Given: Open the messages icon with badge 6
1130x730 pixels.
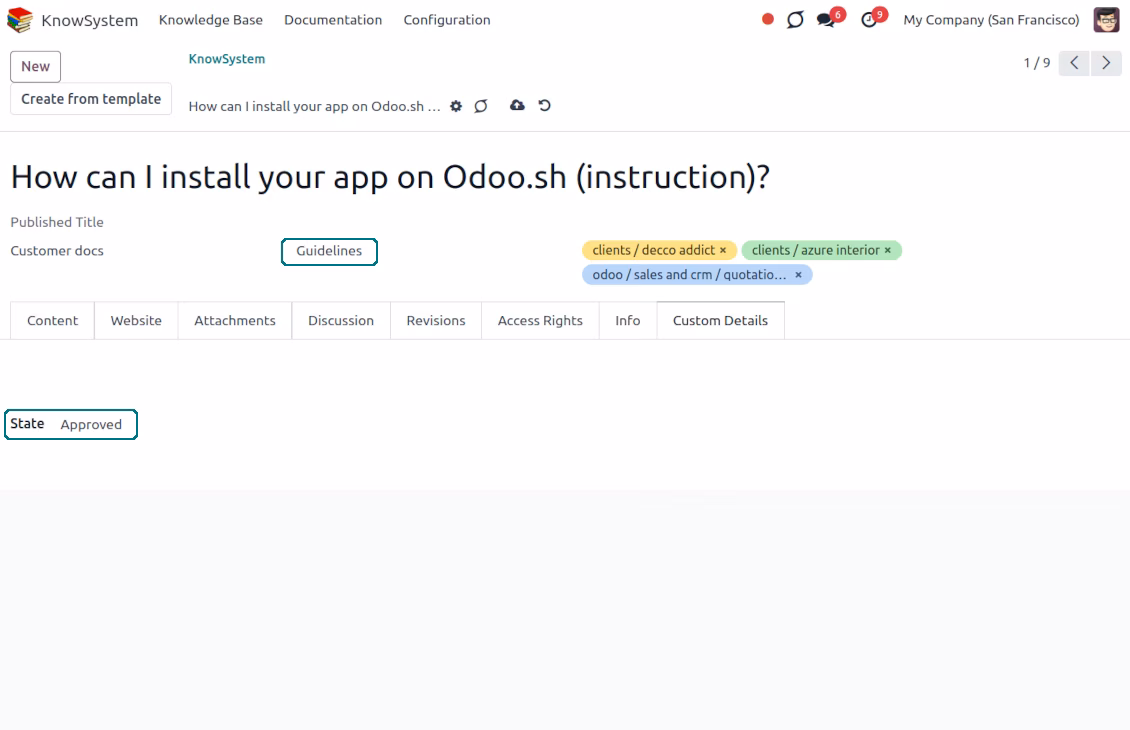Looking at the screenshot, I should tap(827, 19).
